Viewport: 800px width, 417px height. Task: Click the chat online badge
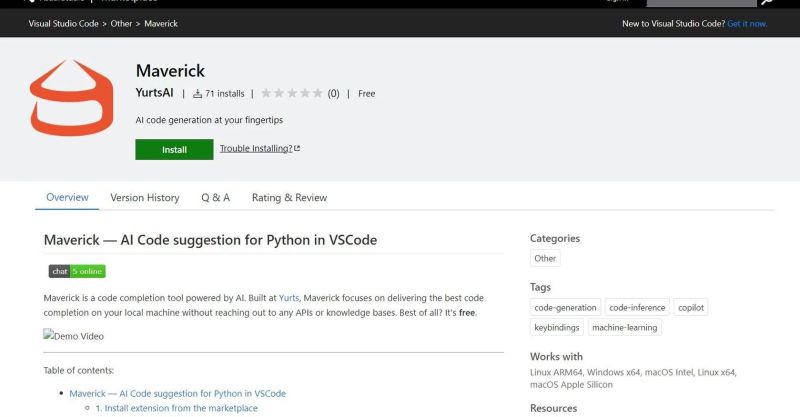77,271
